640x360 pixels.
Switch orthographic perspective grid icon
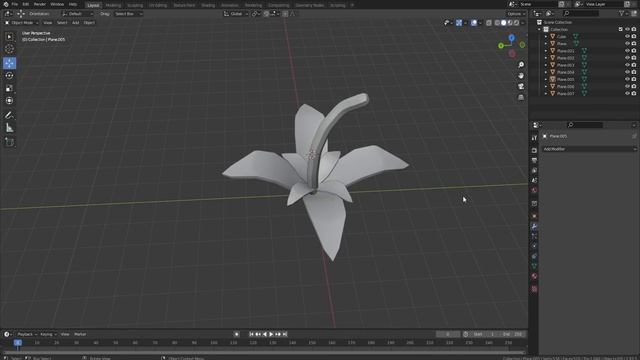coord(521,97)
